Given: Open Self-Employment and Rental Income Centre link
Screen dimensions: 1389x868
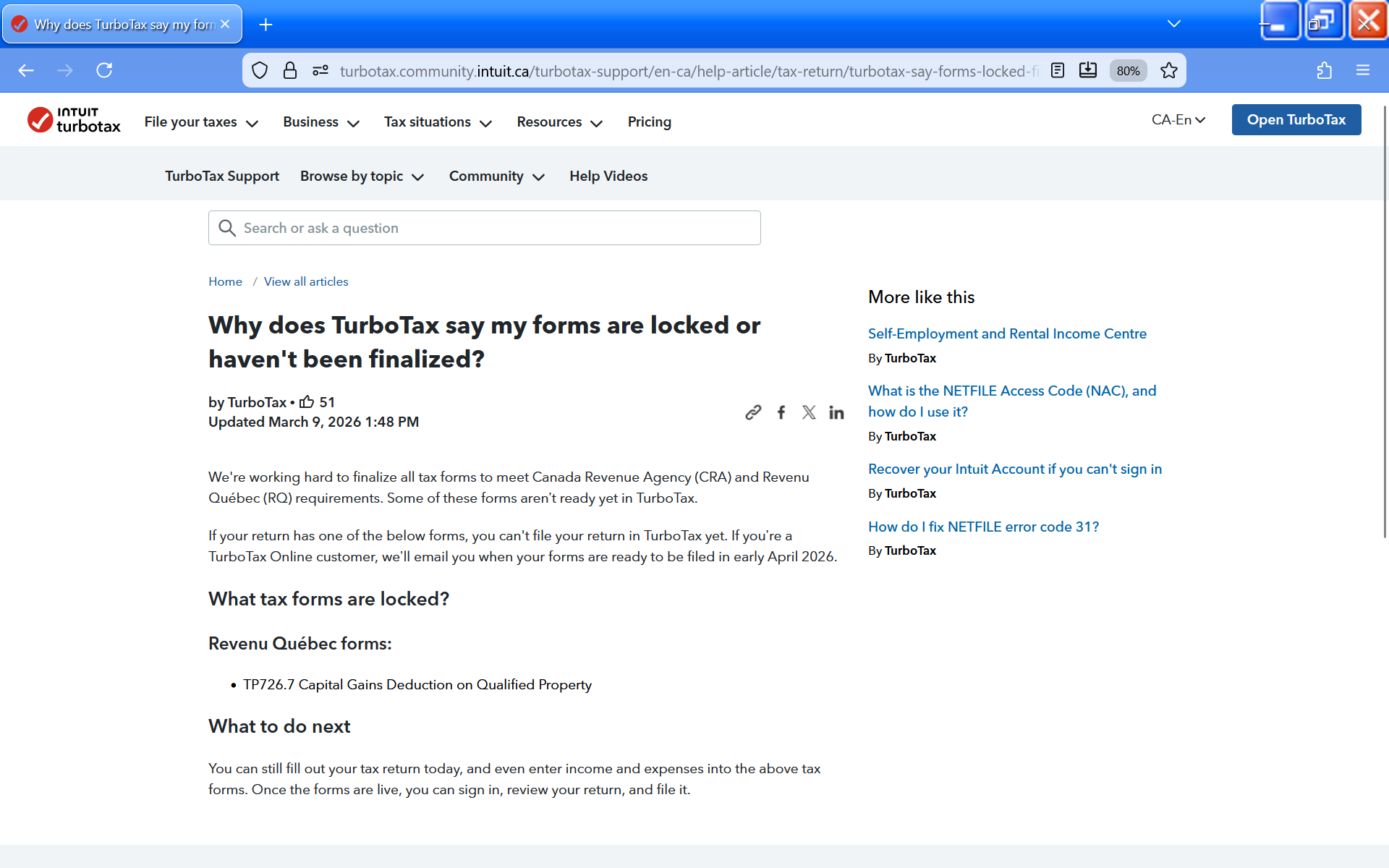Looking at the screenshot, I should point(1007,333).
